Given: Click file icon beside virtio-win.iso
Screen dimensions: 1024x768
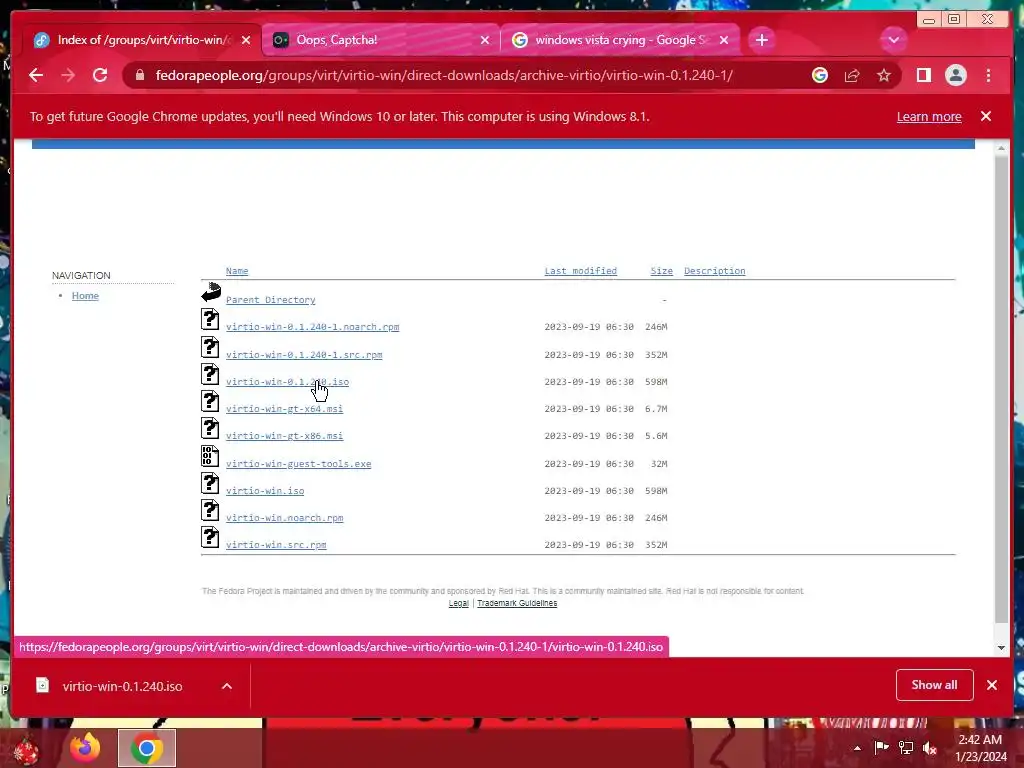Looking at the screenshot, I should (210, 483).
